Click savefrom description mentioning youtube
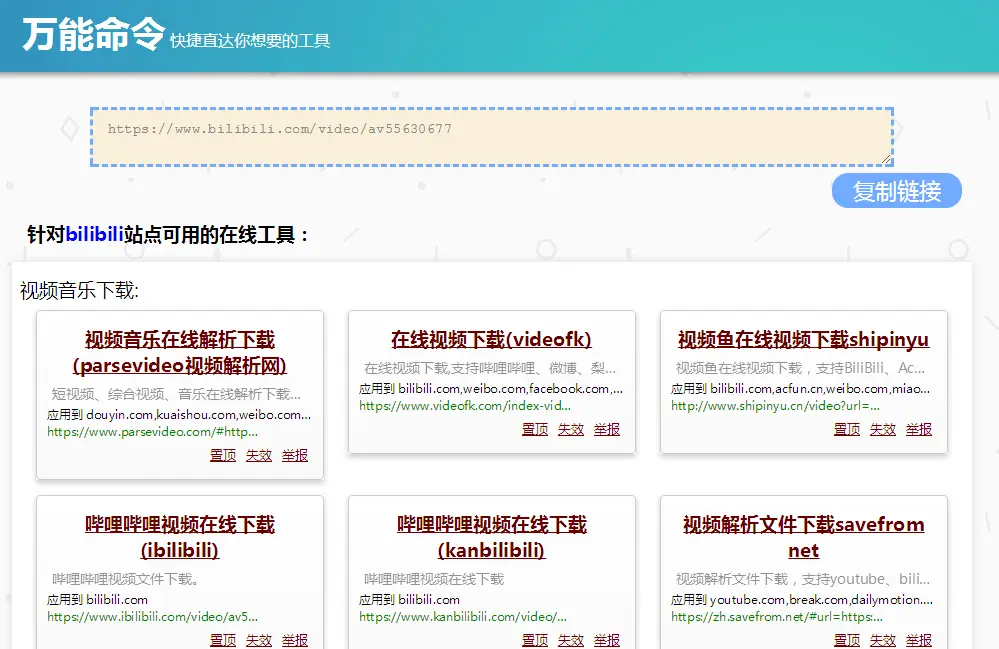 (x=803, y=579)
